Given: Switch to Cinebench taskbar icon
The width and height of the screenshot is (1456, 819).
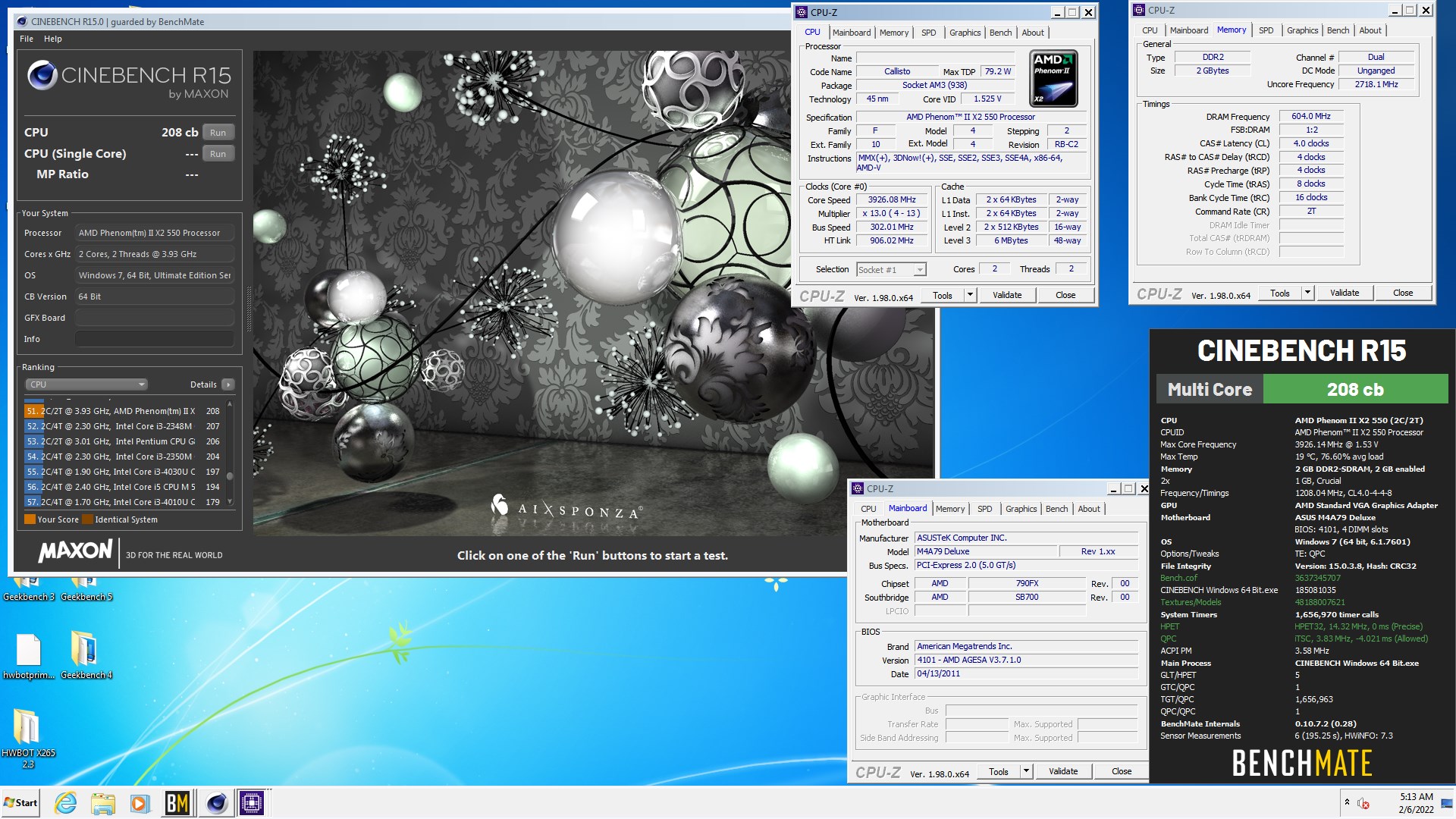Looking at the screenshot, I should click(x=216, y=802).
